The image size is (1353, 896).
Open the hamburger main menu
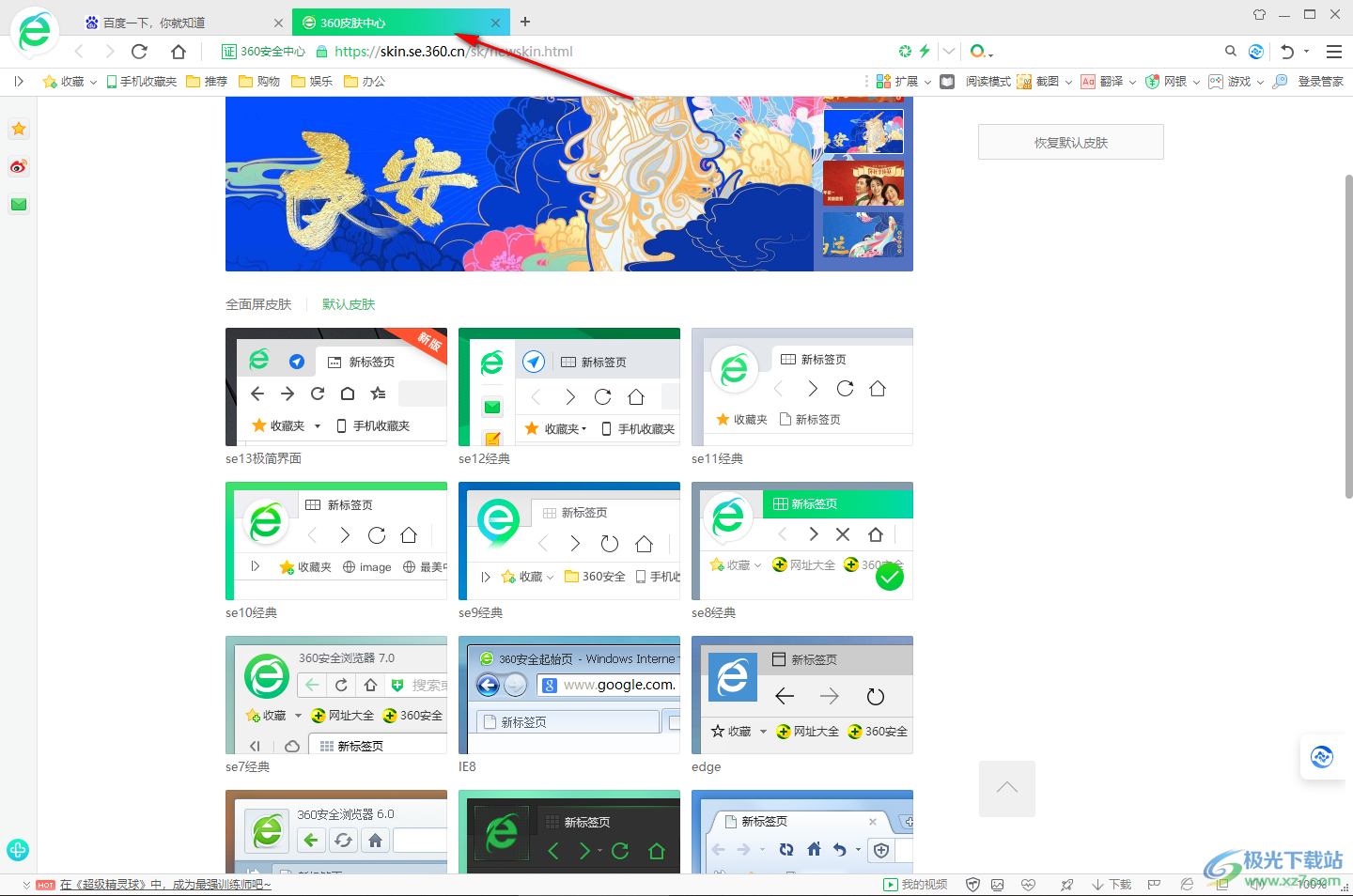(x=1334, y=51)
